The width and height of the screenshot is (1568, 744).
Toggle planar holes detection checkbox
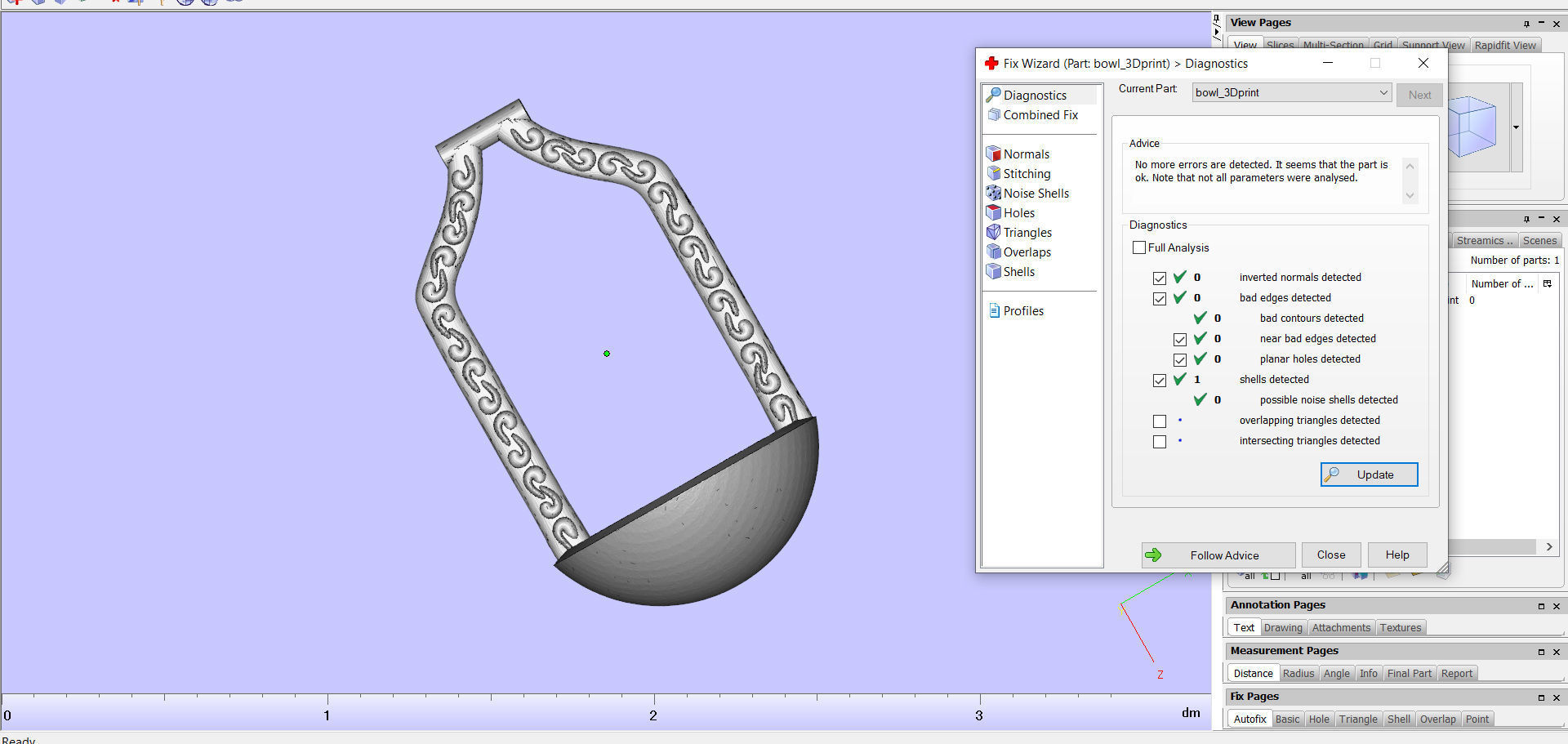click(x=1180, y=360)
